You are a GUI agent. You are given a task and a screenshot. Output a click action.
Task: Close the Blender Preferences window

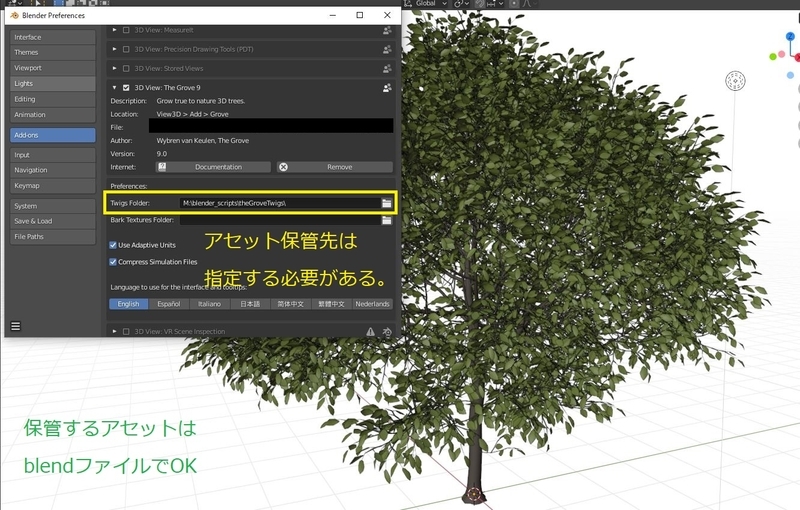tap(387, 15)
